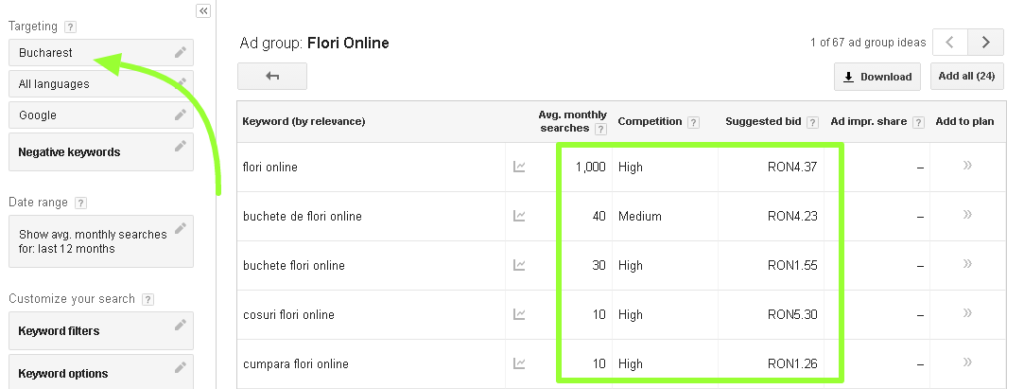Edit All languages setting pencil

point(180,84)
